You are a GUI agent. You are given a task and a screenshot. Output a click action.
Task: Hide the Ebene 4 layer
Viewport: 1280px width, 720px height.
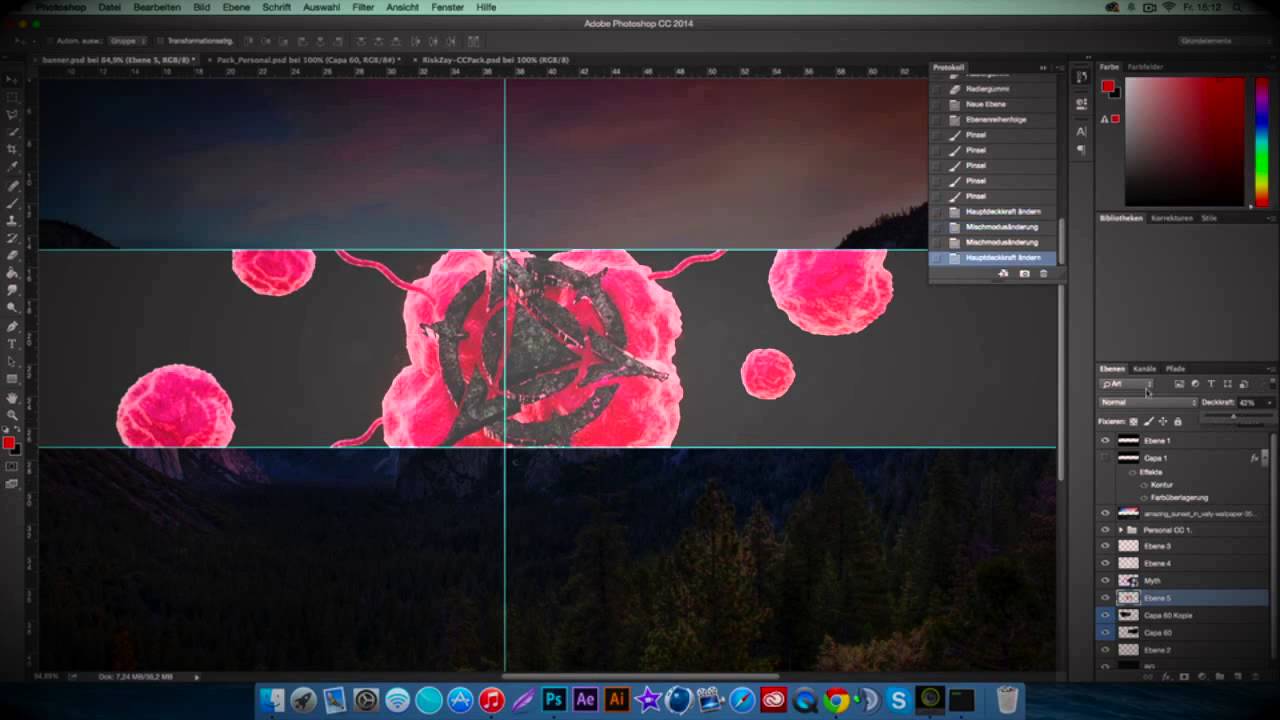point(1105,563)
